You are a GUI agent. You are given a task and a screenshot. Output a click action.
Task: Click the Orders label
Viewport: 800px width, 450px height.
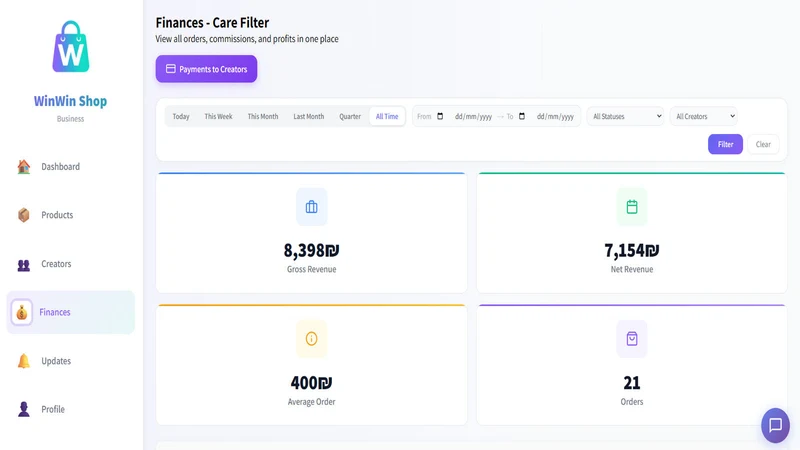click(632, 402)
